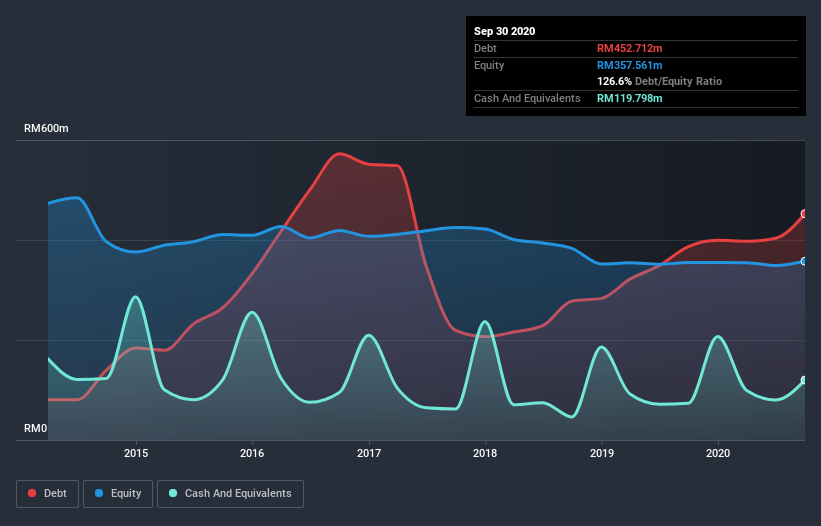Click the RM600m y-axis label
This screenshot has width=821, height=526.
click(x=46, y=128)
